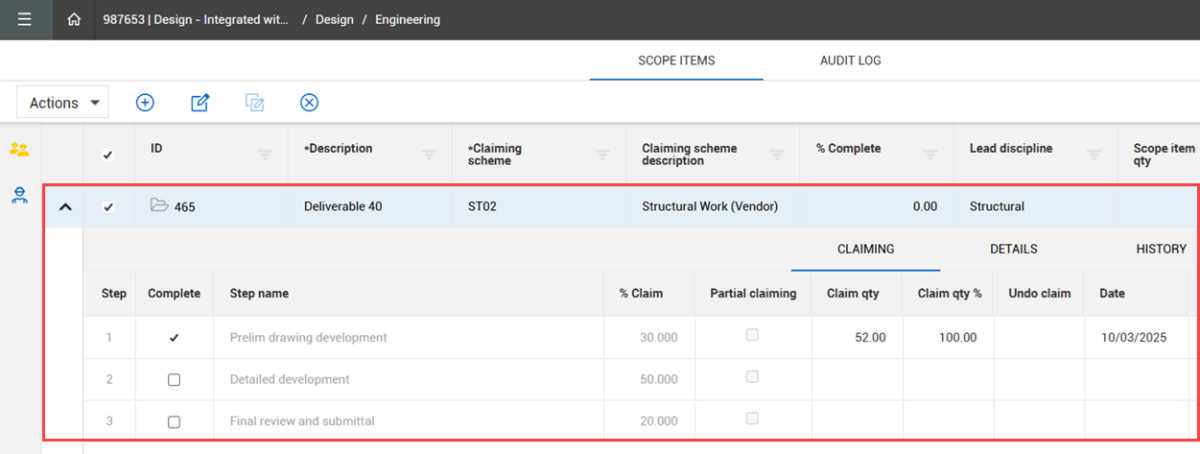The width and height of the screenshot is (1200, 454).
Task: Click the copy scope item icon
Action: click(x=255, y=102)
